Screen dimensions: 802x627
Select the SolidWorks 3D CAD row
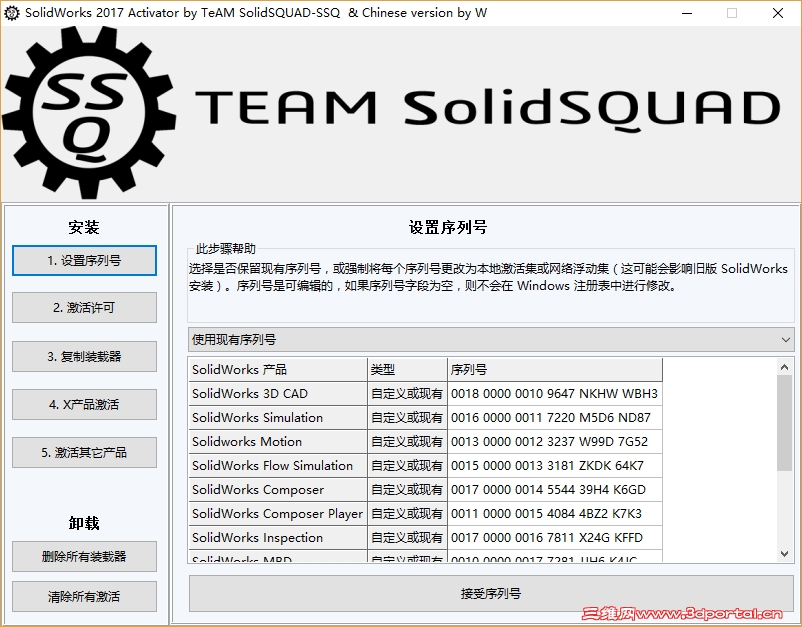point(425,394)
